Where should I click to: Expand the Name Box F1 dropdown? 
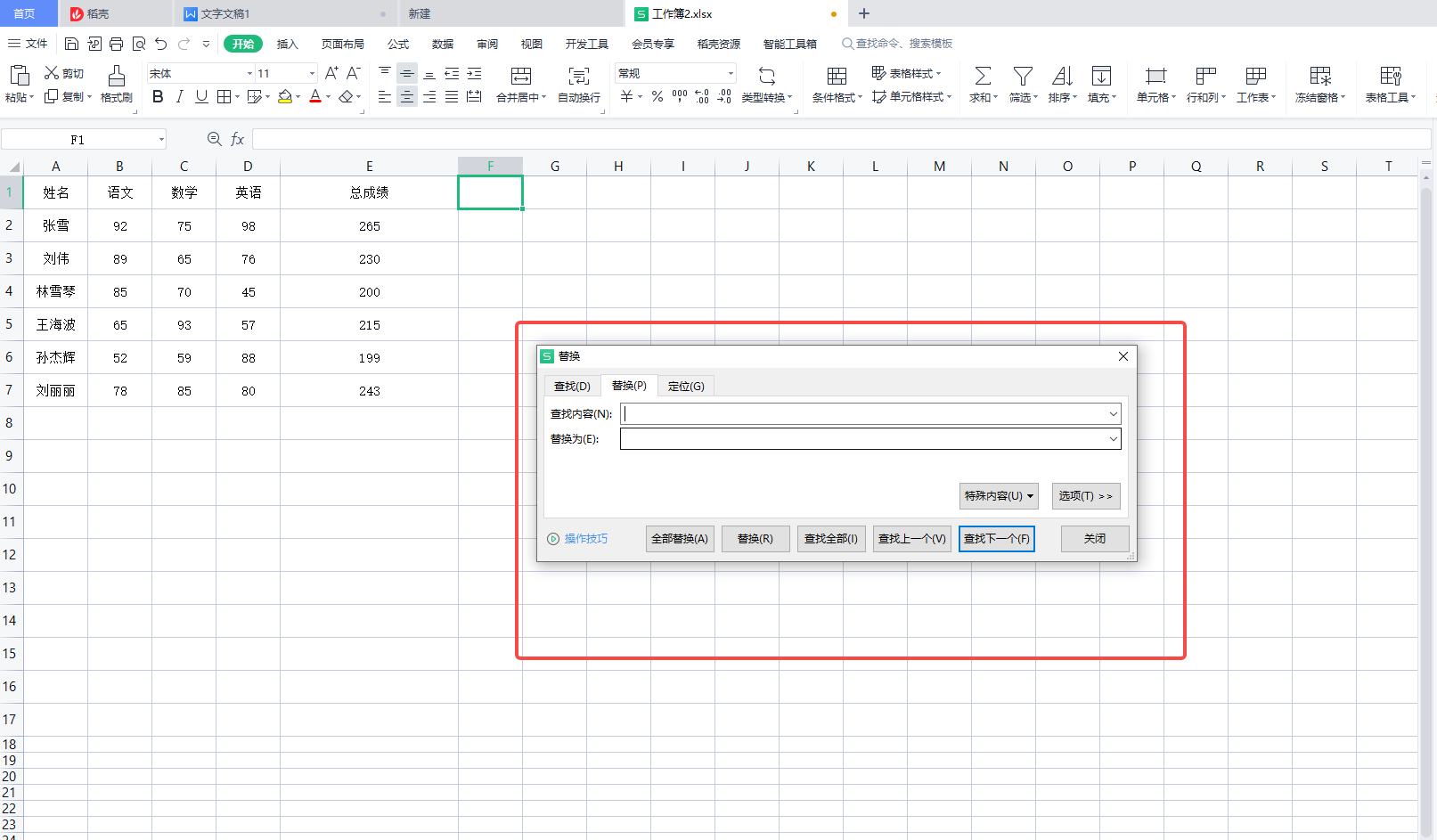161,139
